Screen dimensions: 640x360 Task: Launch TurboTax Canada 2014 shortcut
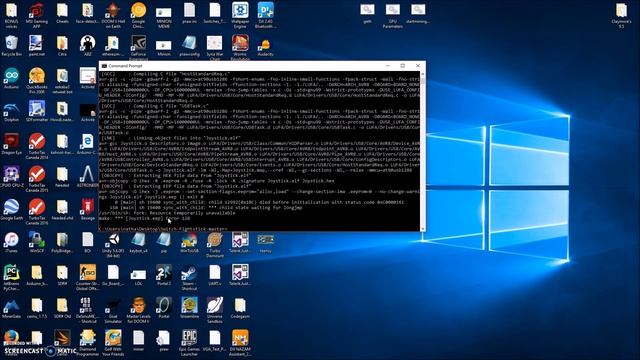(37, 147)
